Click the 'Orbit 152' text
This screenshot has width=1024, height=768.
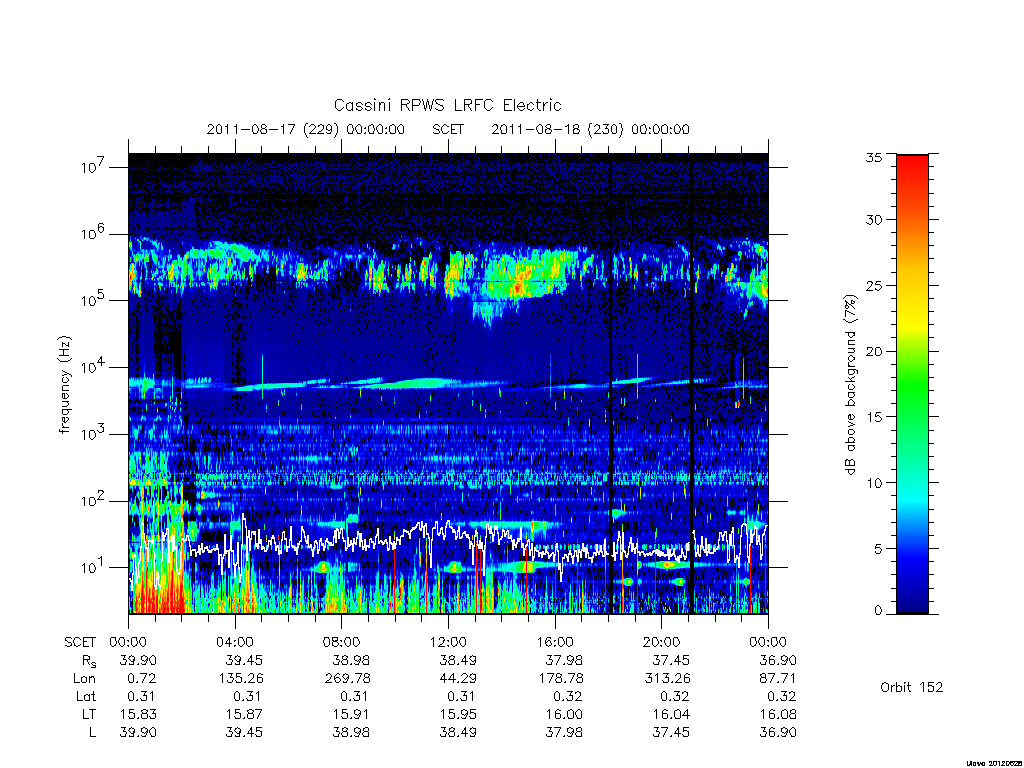point(912,687)
